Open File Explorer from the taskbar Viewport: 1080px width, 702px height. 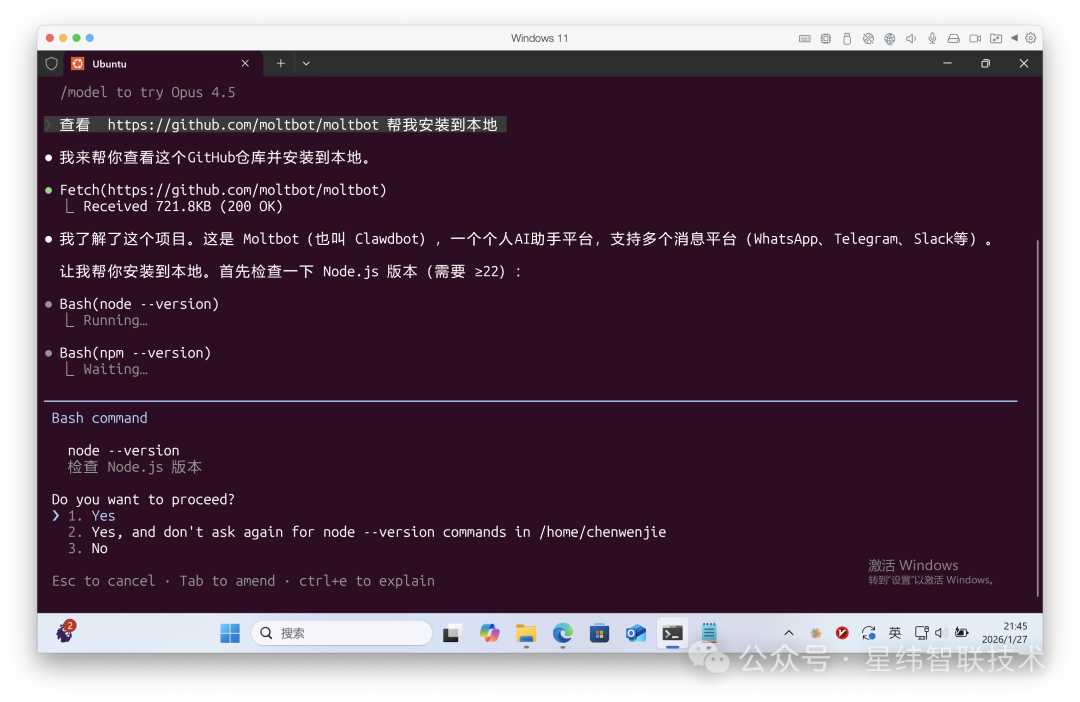coord(526,633)
